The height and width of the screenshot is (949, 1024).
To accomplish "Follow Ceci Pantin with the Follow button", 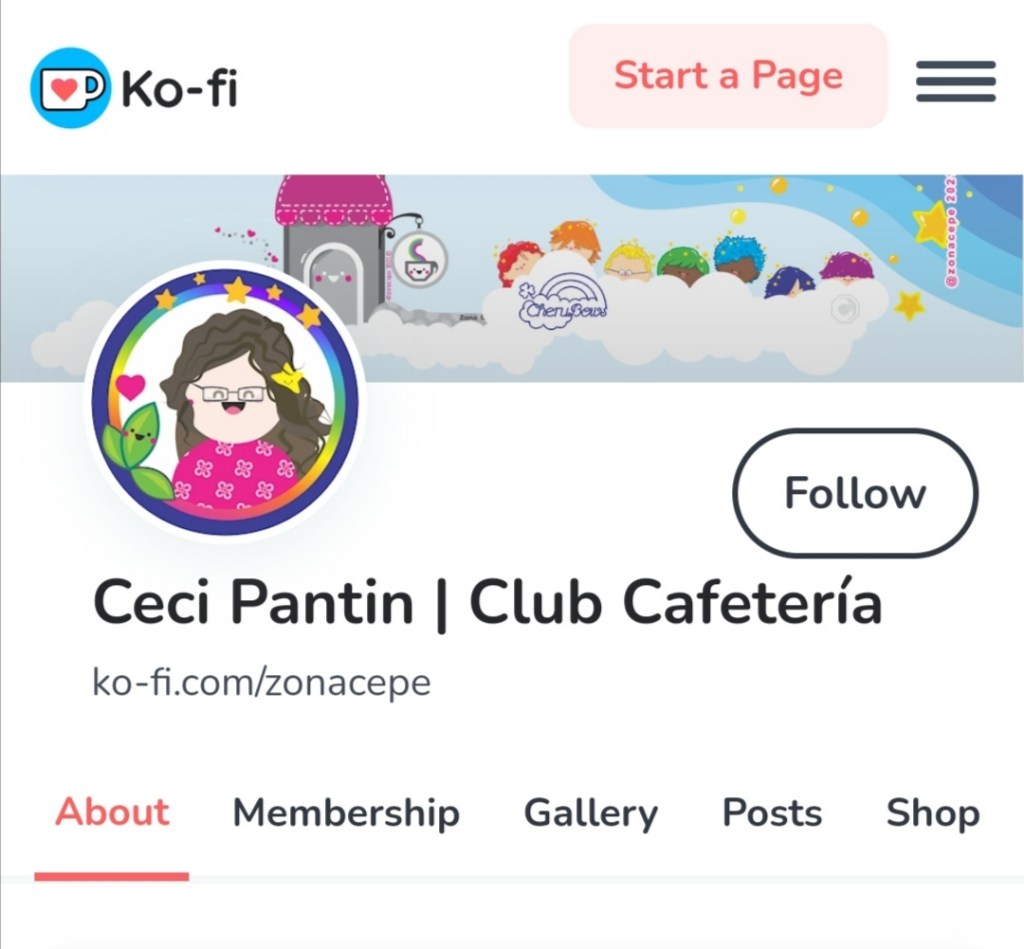I will pyautogui.click(x=855, y=493).
